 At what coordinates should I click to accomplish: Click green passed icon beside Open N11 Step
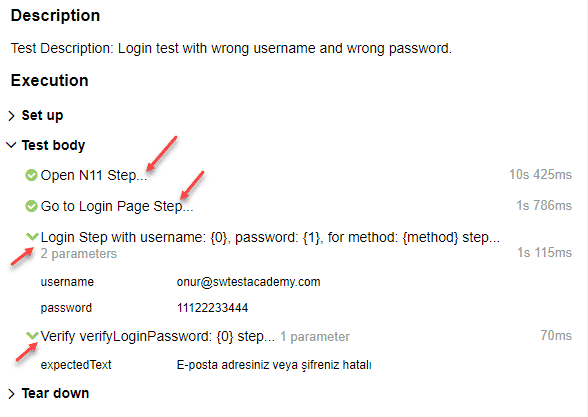tap(31, 175)
